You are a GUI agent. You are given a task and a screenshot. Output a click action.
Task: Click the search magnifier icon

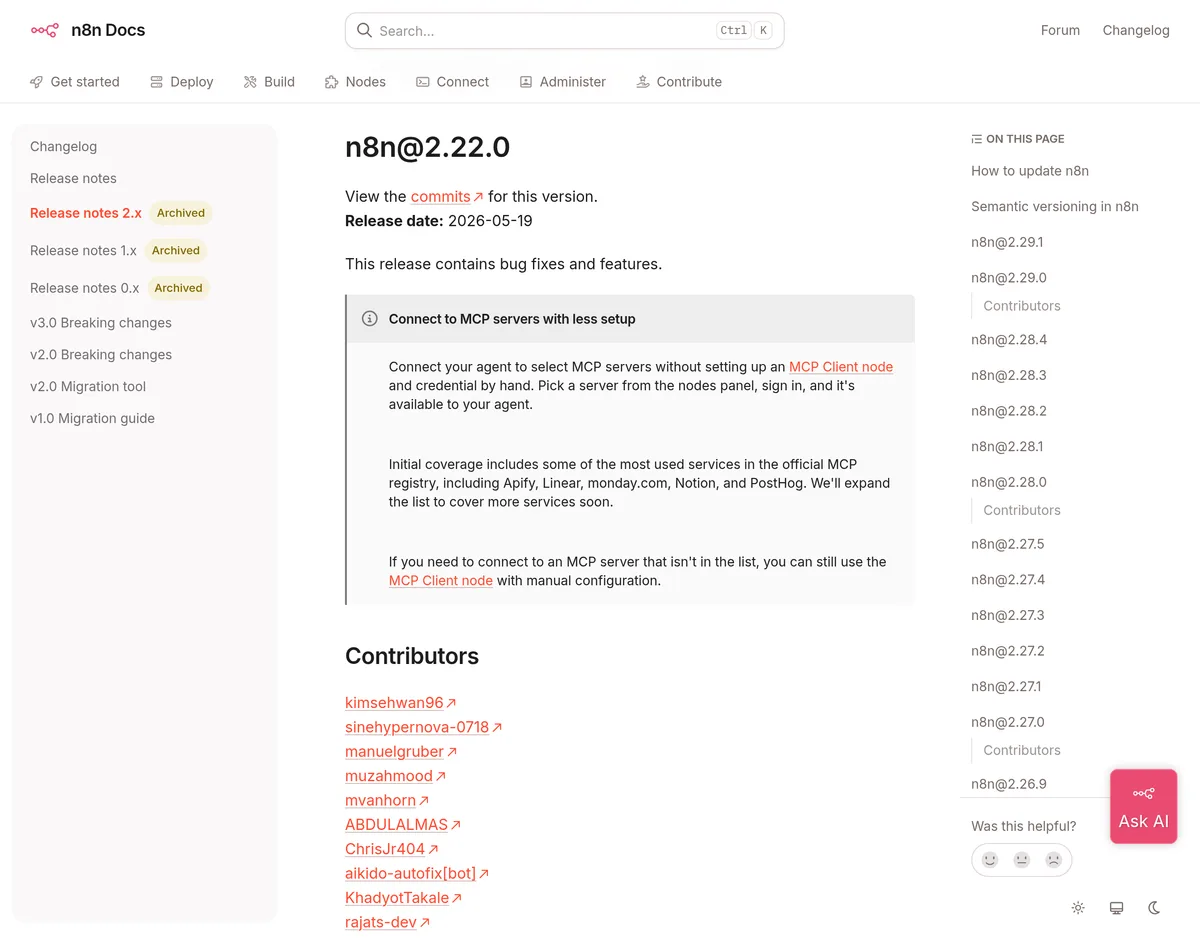[x=364, y=30]
